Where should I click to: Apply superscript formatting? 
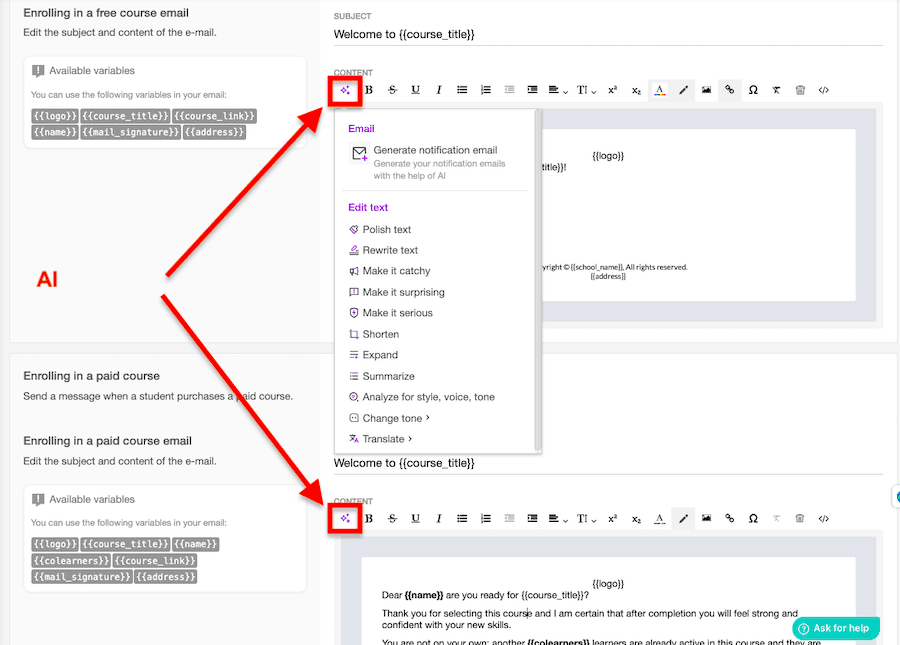611,89
